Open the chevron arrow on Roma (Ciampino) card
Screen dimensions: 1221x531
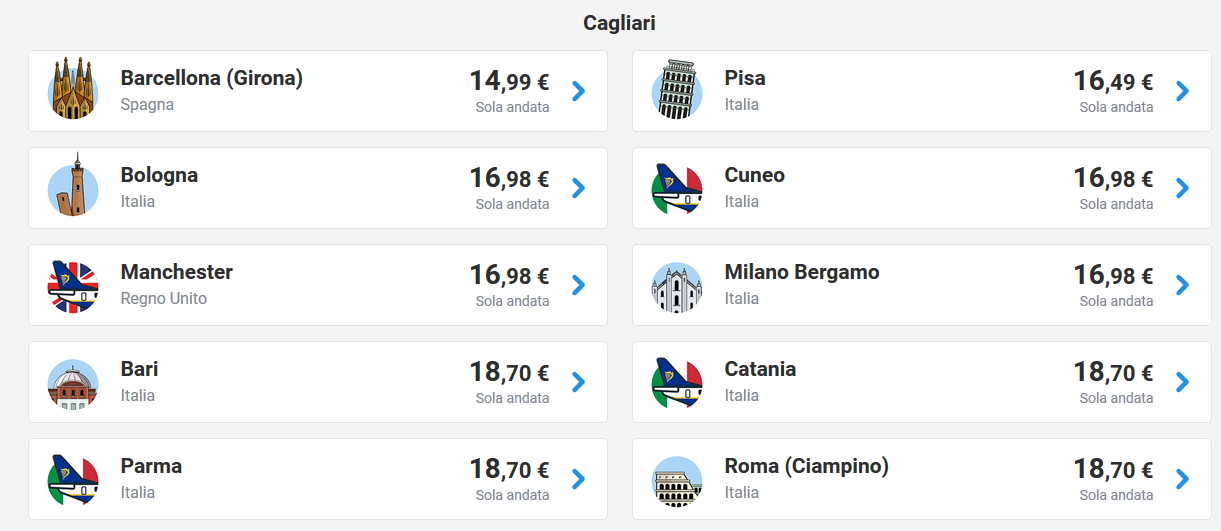(x=1182, y=479)
